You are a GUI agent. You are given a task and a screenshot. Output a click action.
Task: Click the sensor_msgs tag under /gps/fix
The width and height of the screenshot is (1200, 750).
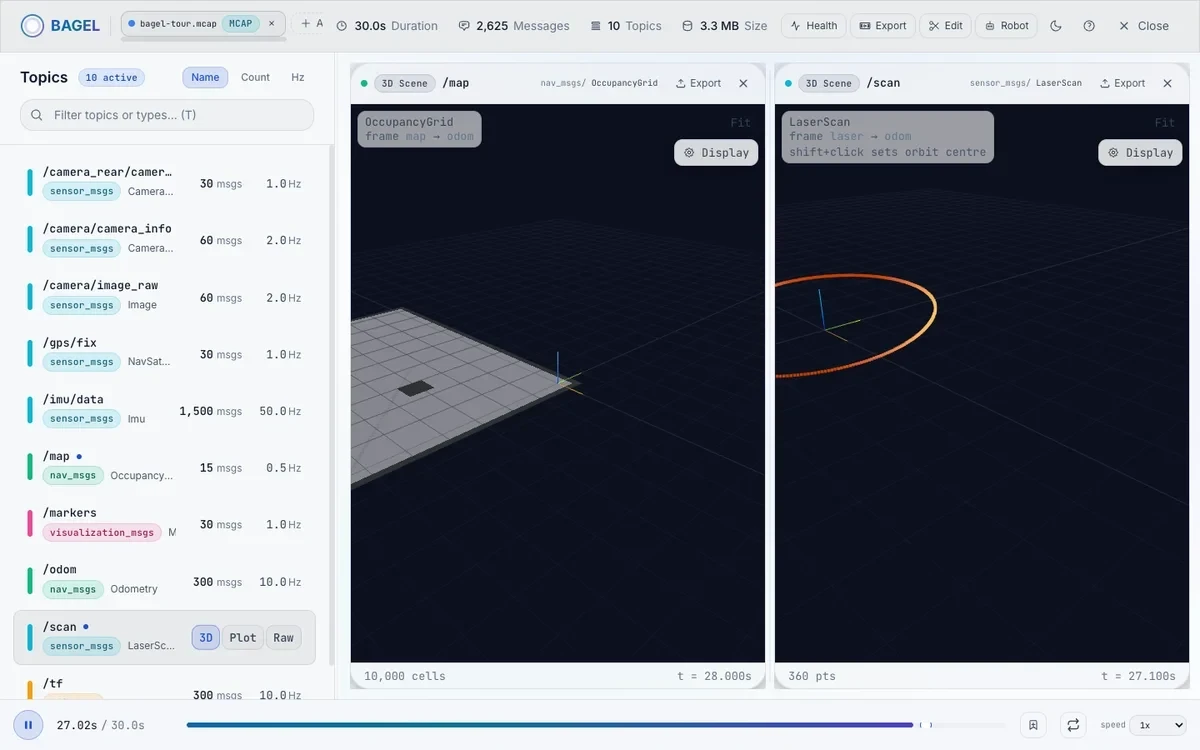[x=82, y=362]
